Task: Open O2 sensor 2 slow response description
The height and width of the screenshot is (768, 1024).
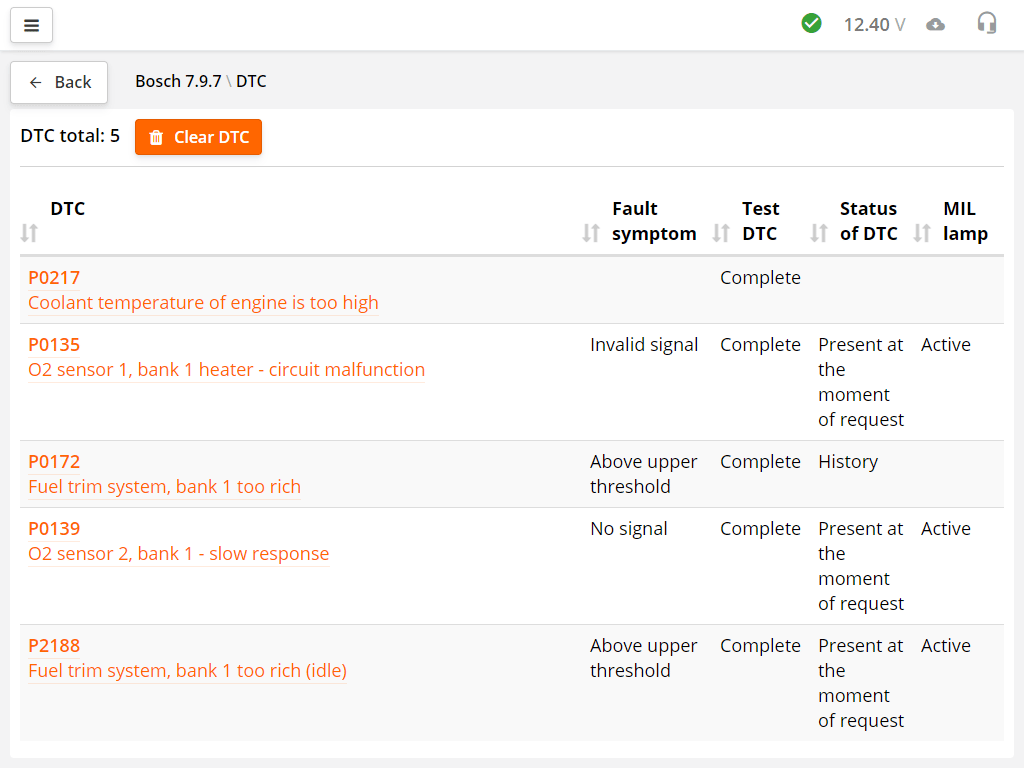Action: tap(178, 554)
